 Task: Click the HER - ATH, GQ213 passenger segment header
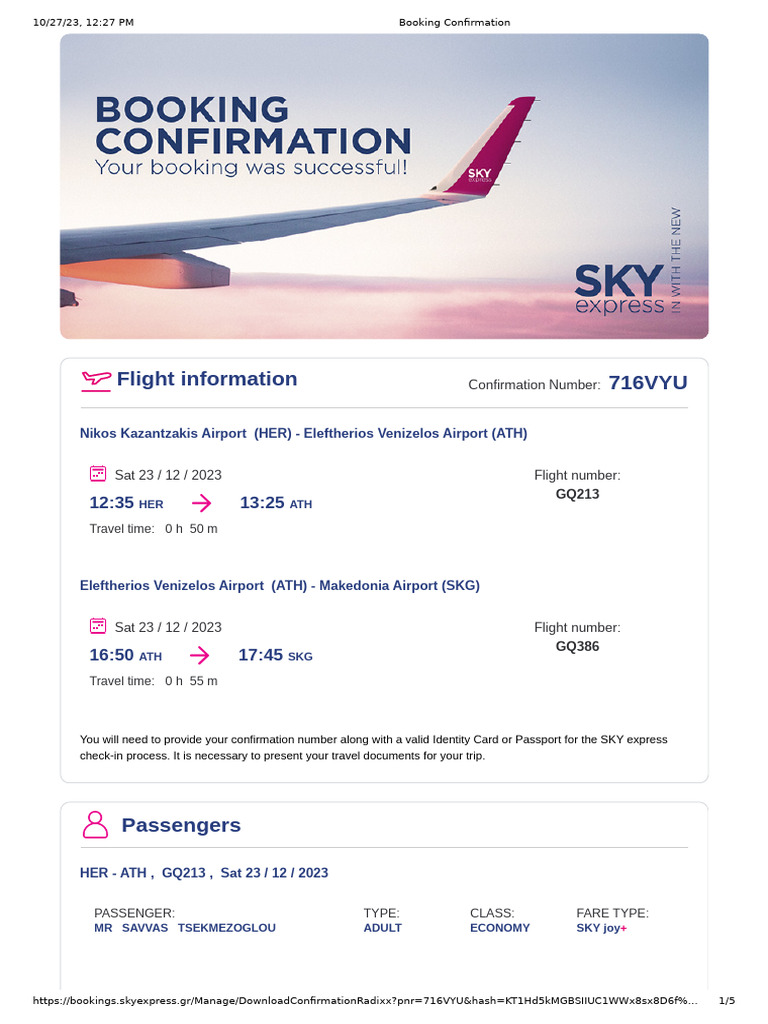[x=204, y=873]
